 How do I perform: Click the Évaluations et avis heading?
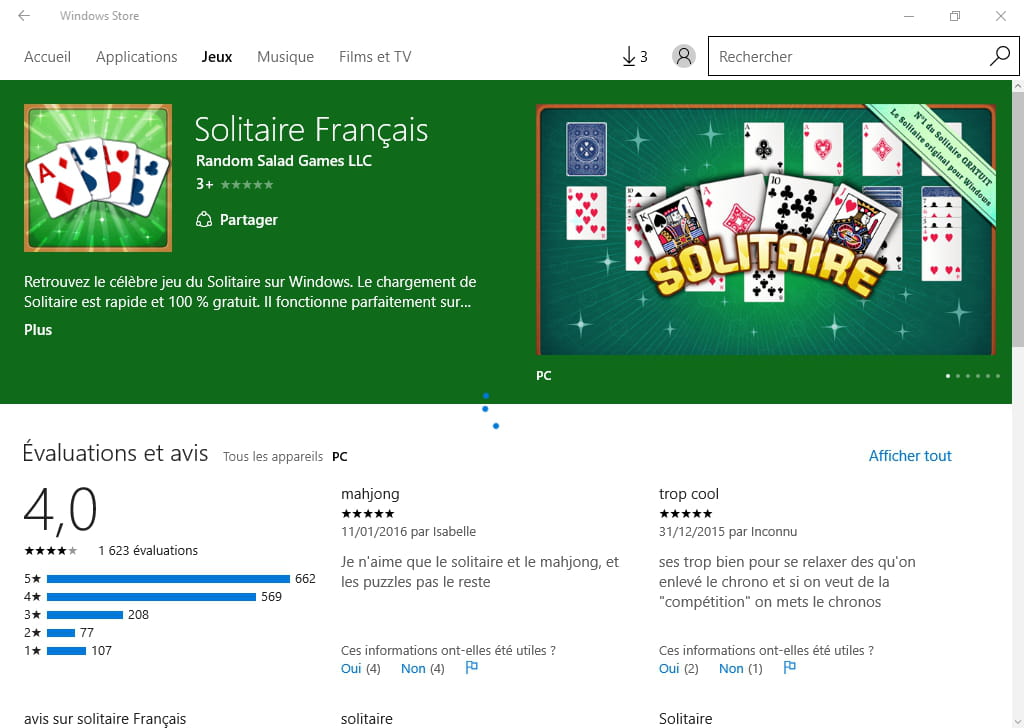[116, 452]
